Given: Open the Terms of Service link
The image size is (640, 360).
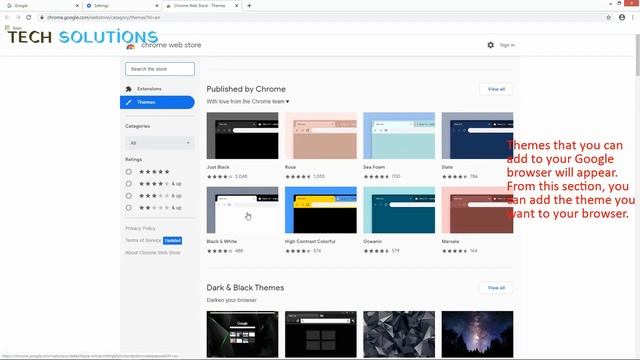Looking at the screenshot, I should pyautogui.click(x=143, y=240).
